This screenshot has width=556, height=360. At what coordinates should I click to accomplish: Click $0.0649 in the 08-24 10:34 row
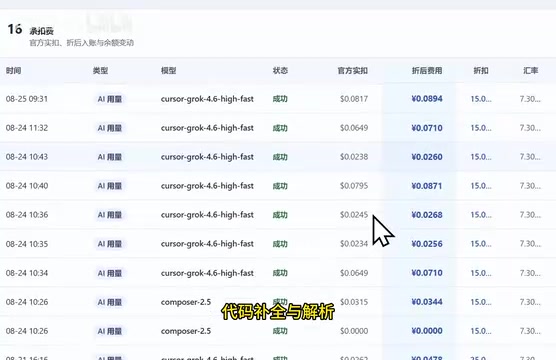tap(354, 273)
